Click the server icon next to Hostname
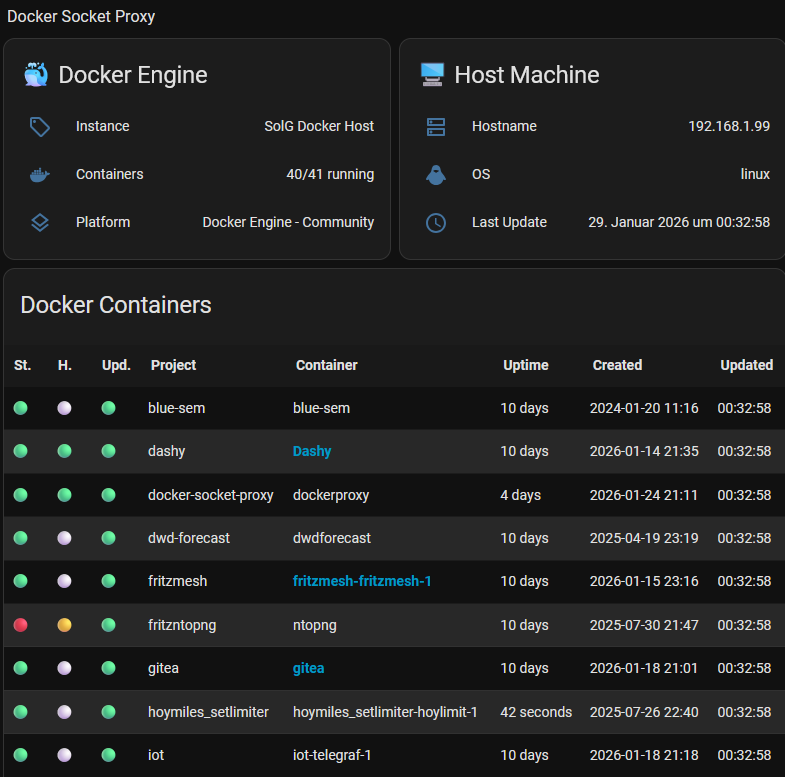 [436, 127]
